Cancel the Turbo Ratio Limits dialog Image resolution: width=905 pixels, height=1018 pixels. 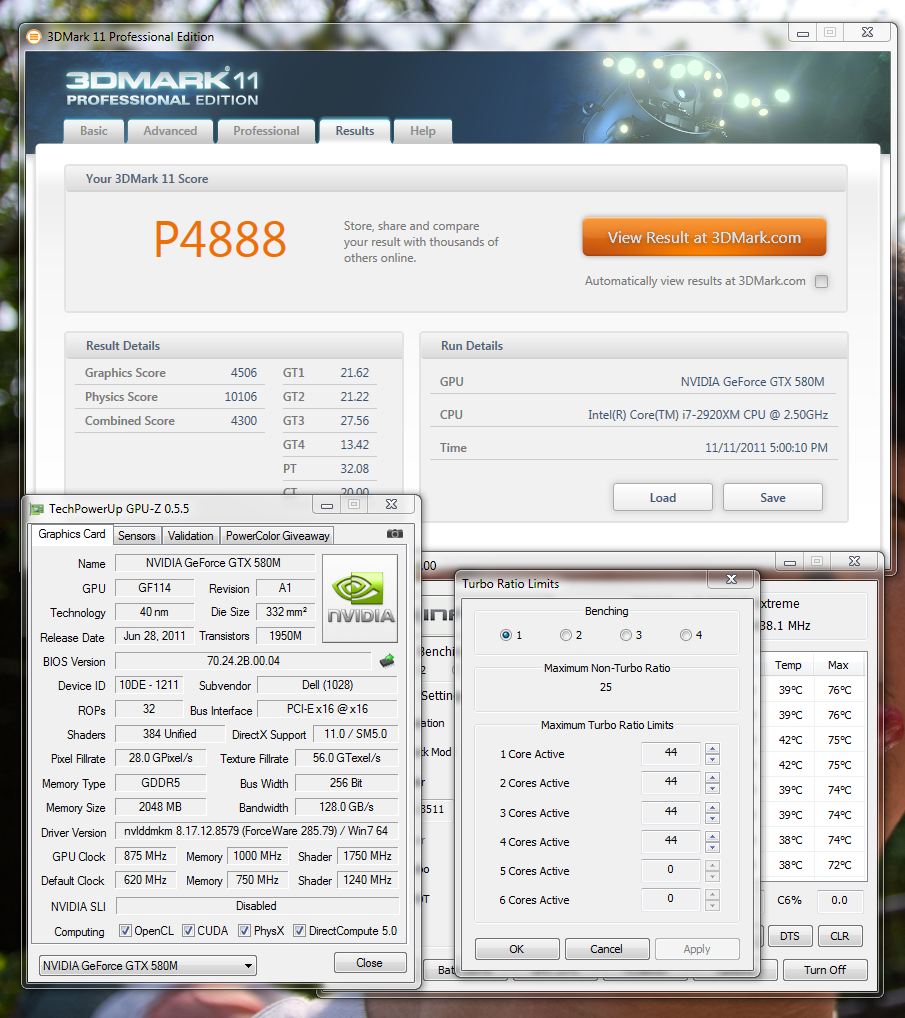tap(606, 949)
